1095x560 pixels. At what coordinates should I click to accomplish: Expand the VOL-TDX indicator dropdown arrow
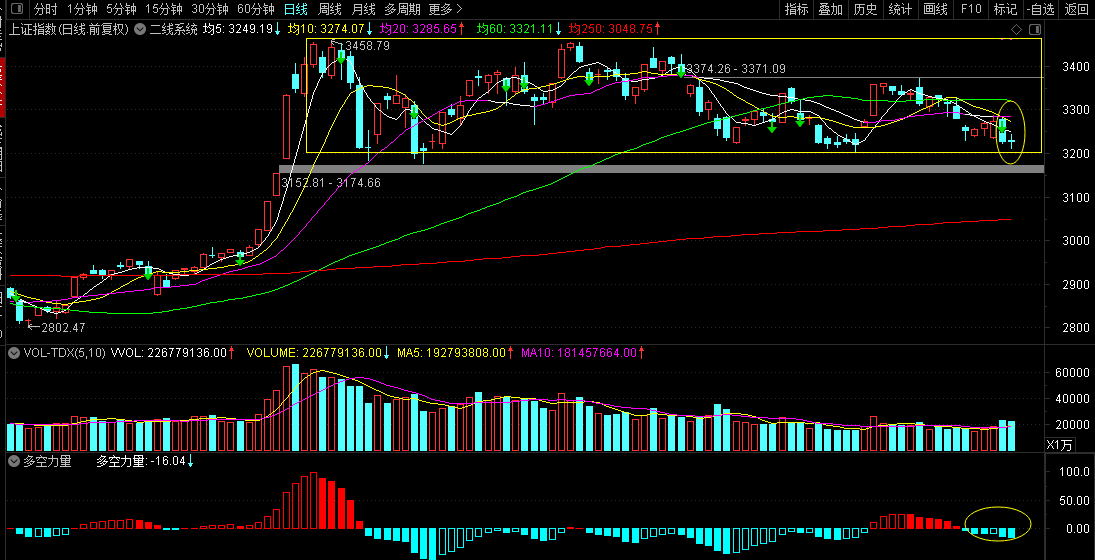(x=14, y=352)
